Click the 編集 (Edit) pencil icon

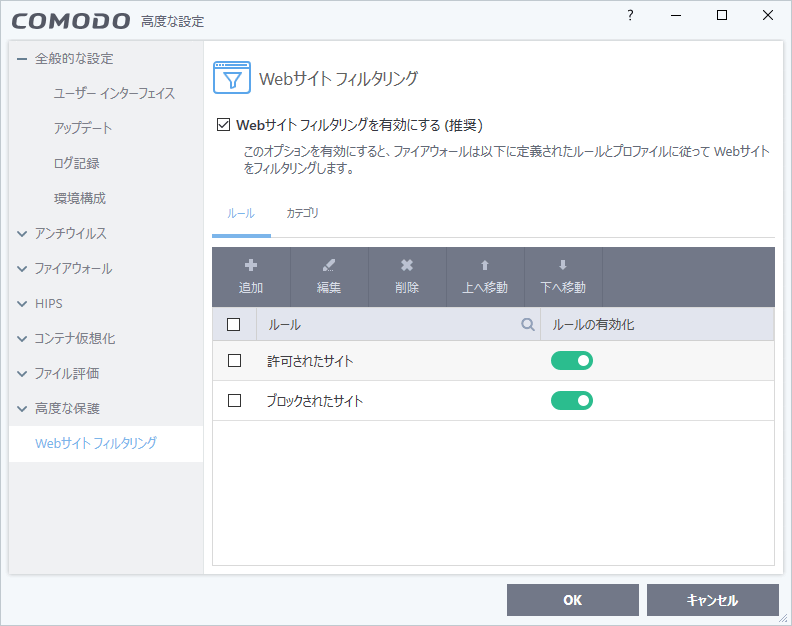click(x=329, y=266)
